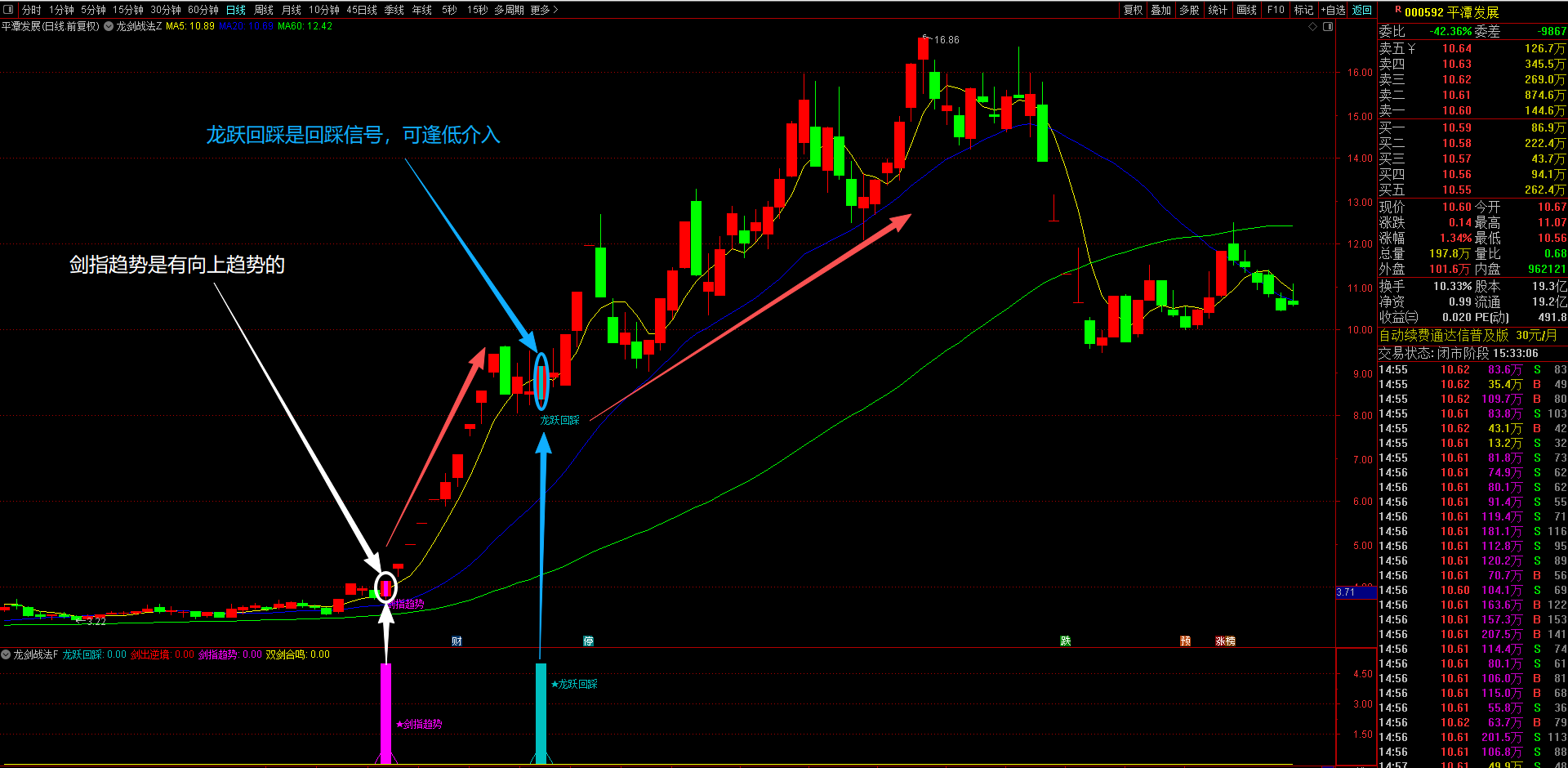Click the 跌 event marker
The image size is (1568, 768).
[1065, 641]
